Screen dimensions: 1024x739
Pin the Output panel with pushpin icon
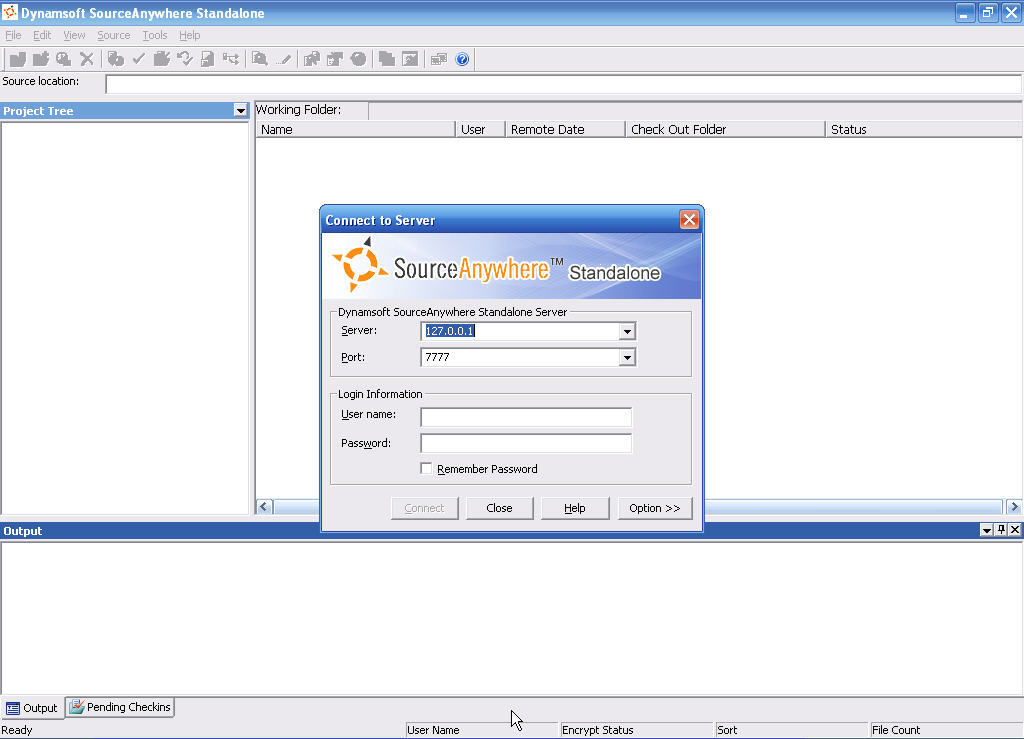[1001, 530]
